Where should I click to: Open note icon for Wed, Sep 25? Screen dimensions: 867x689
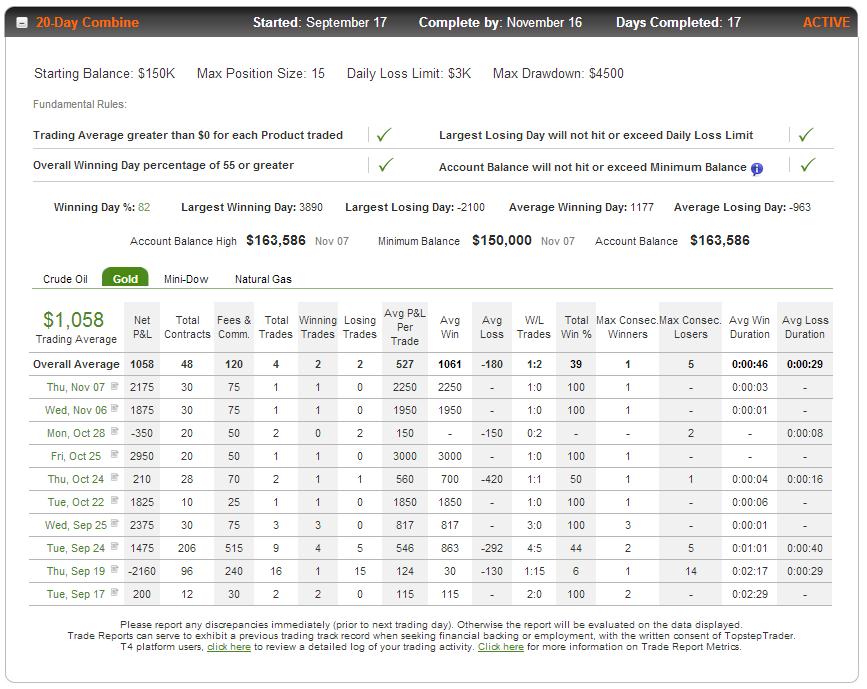pos(114,523)
